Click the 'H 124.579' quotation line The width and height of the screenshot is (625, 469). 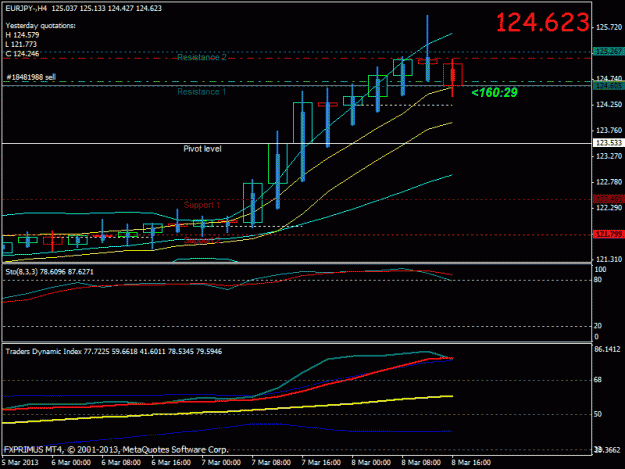coord(22,35)
